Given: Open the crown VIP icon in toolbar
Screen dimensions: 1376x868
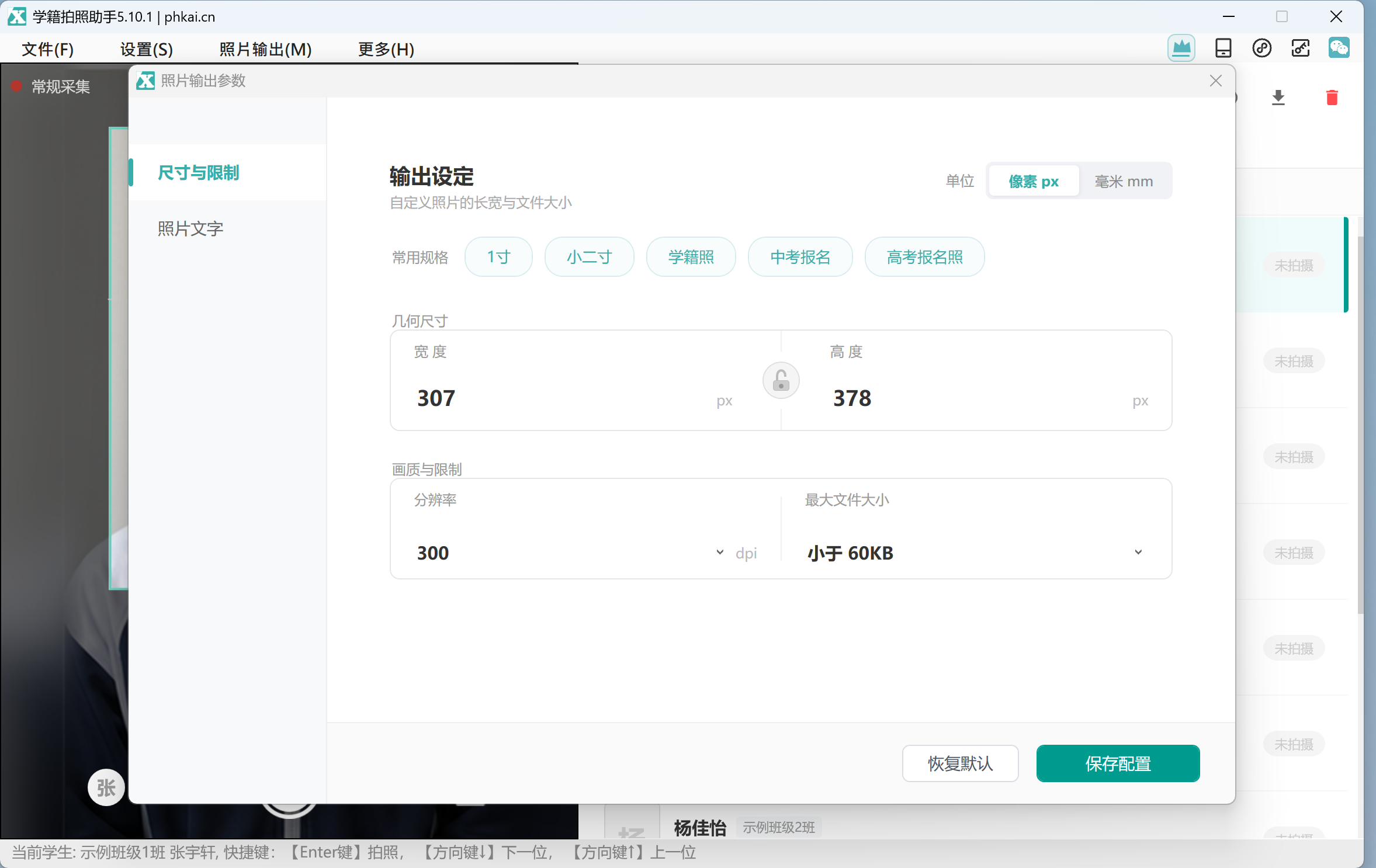Looking at the screenshot, I should click(x=1181, y=48).
